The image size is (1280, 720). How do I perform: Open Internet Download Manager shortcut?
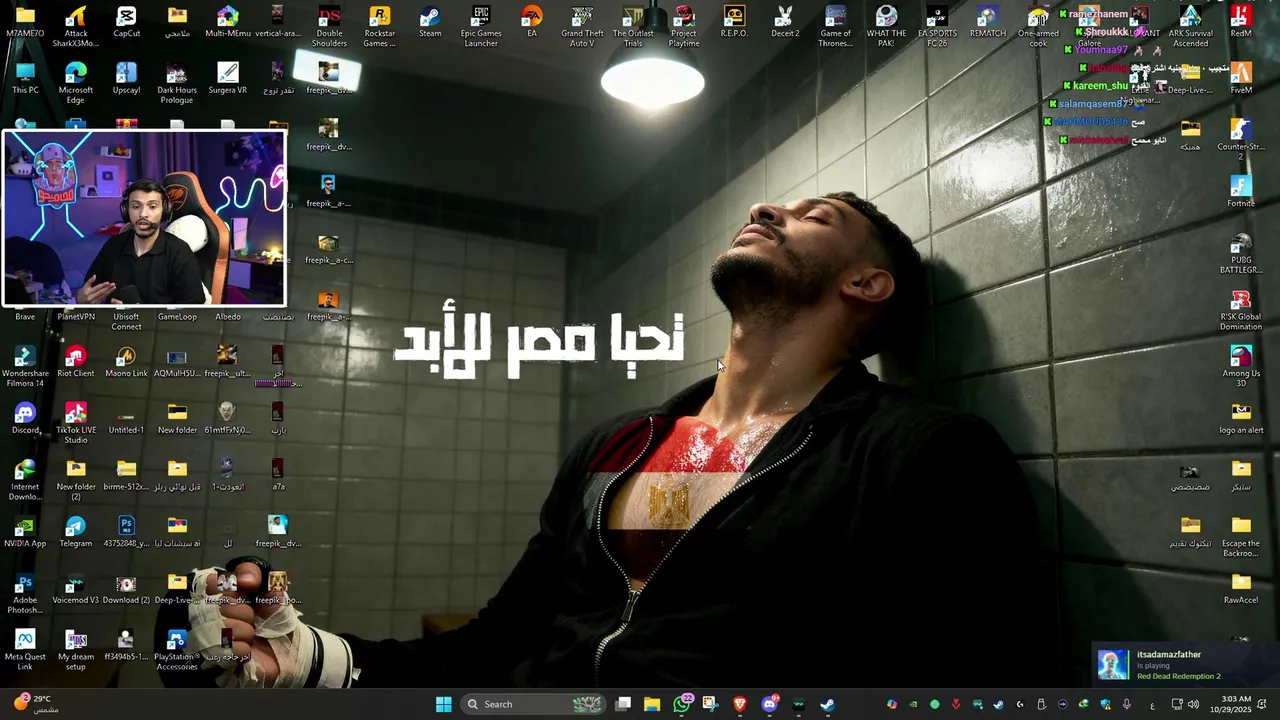[x=25, y=480]
